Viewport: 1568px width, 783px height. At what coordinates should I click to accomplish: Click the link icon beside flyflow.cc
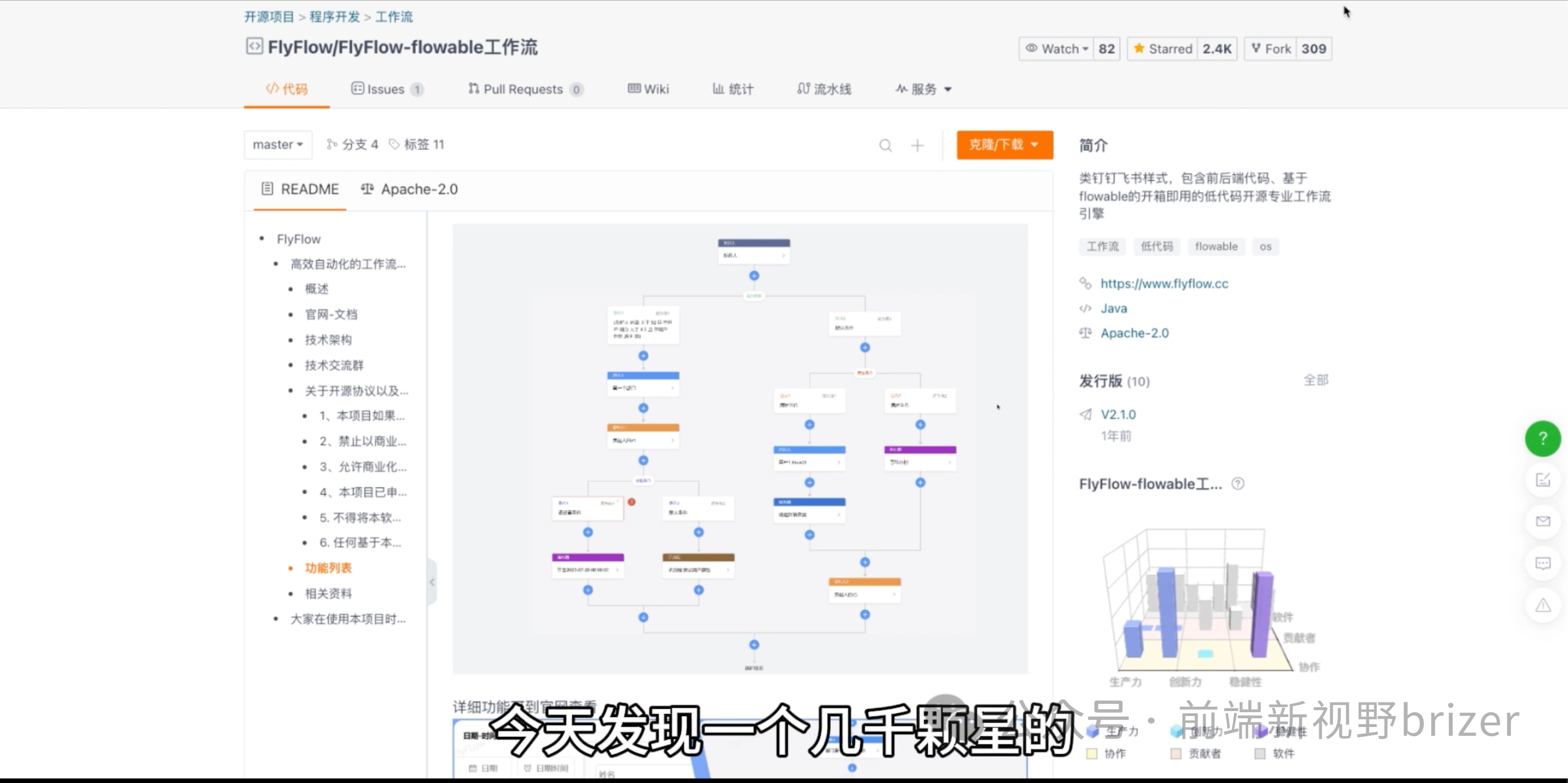coord(1086,283)
